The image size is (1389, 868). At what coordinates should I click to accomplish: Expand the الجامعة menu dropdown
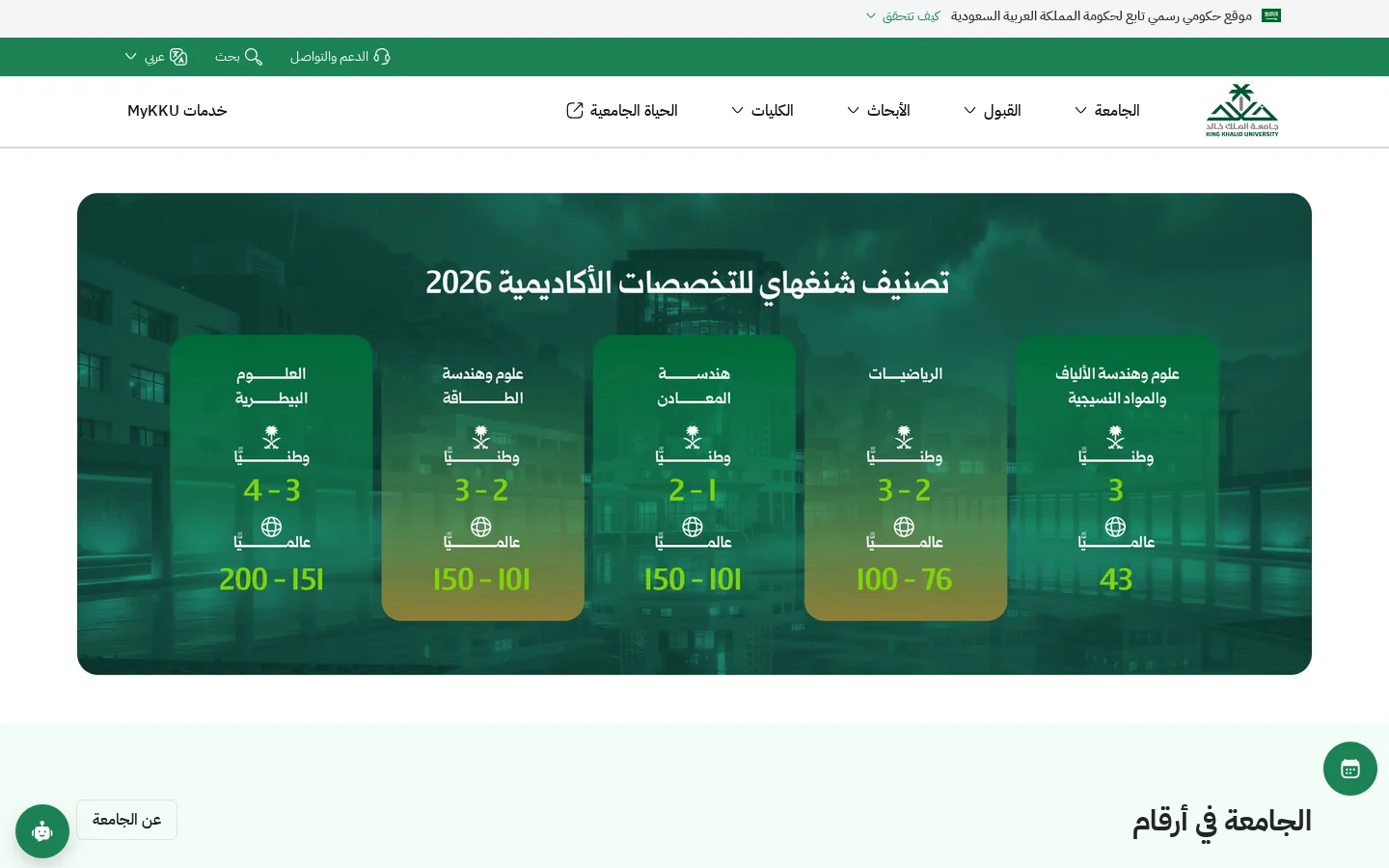tap(1107, 111)
